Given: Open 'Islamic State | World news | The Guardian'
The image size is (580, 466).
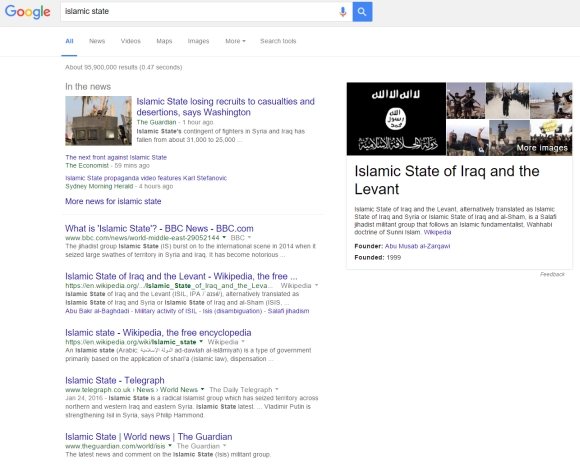Looking at the screenshot, I should click(149, 437).
